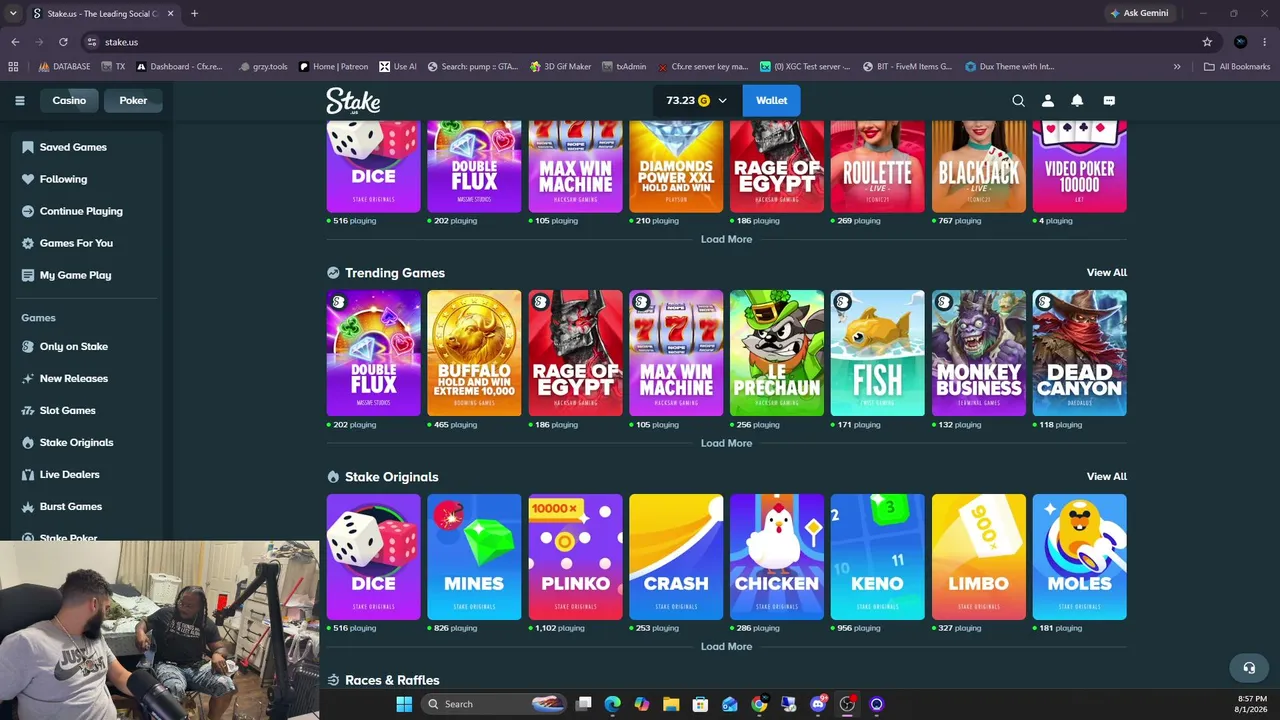Open the Use AI bookmark
This screenshot has width=1280, height=720.
(x=398, y=67)
